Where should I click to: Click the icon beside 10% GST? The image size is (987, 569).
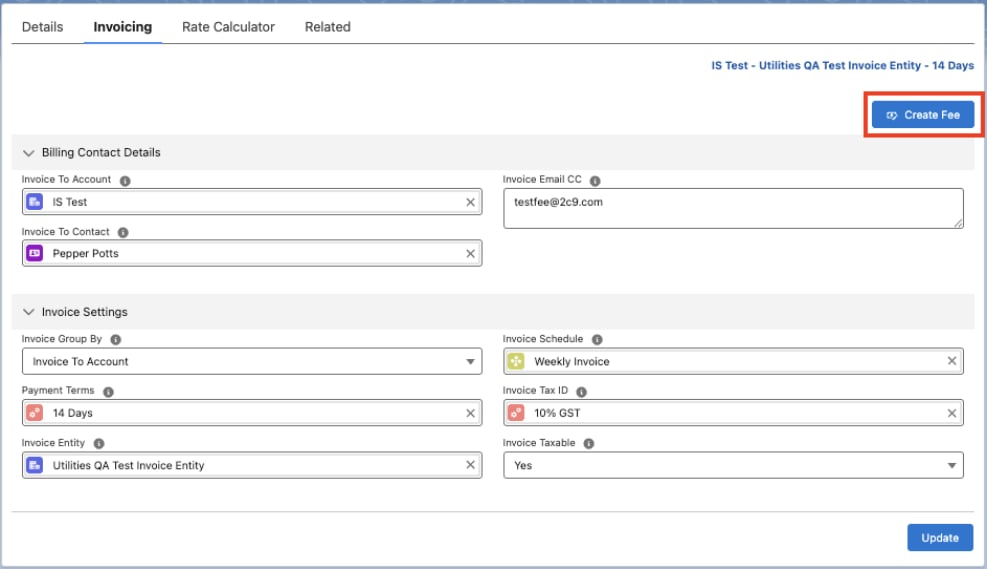click(516, 413)
